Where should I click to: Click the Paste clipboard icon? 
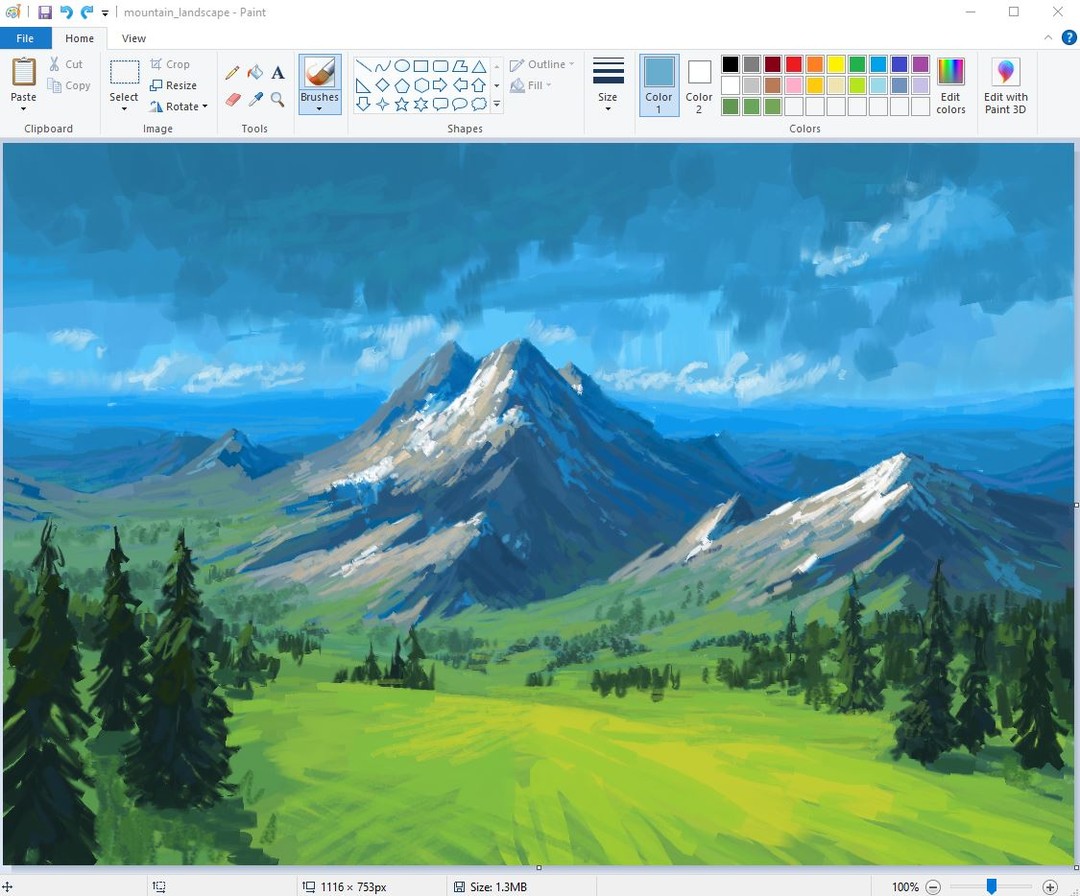(23, 72)
